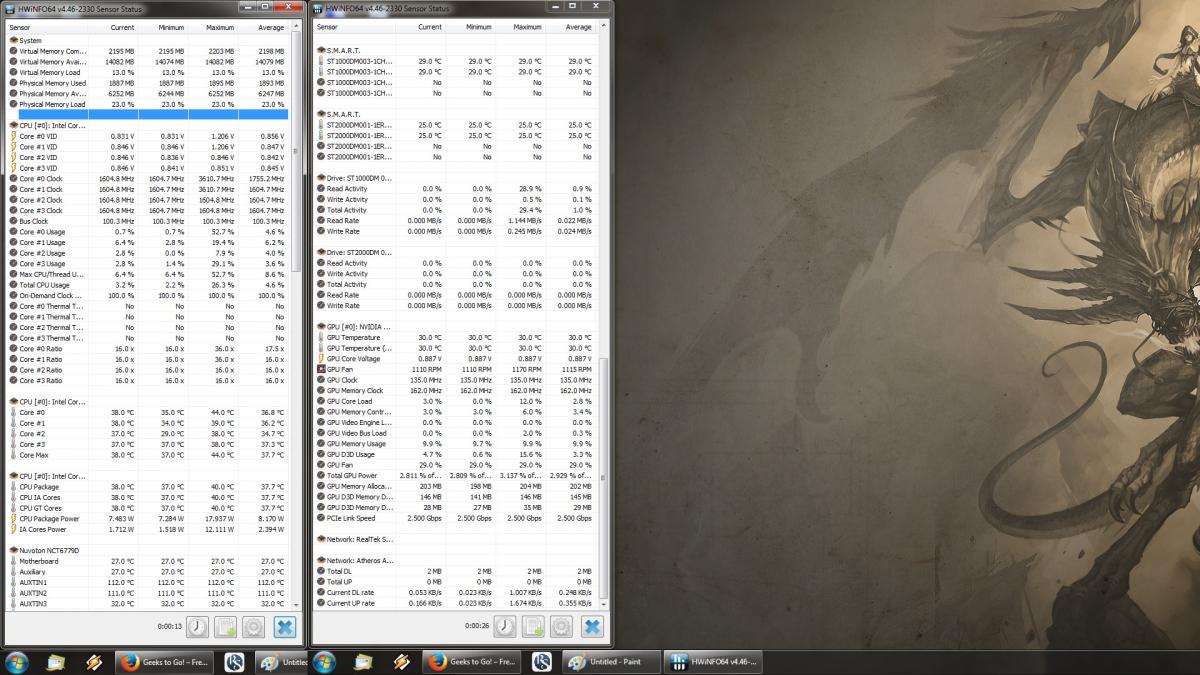Click the Core #0 VID sensor icon

13,136
